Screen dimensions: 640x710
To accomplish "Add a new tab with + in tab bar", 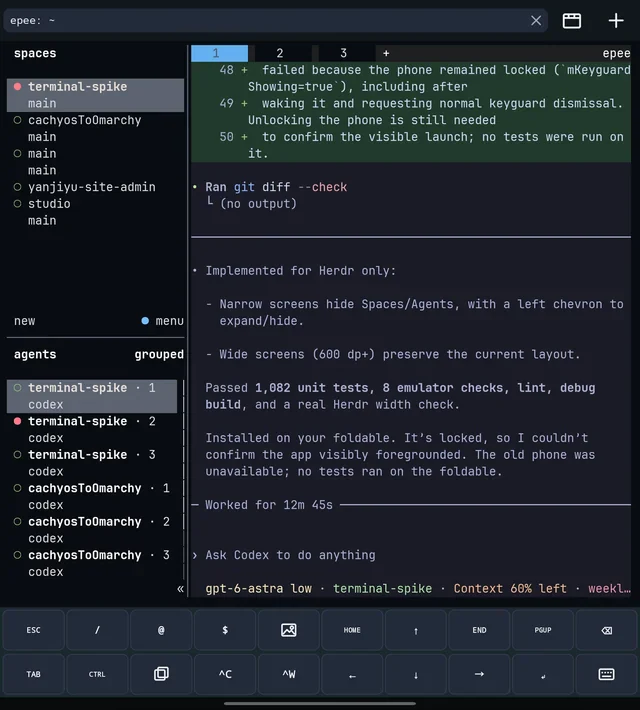I will point(386,53).
